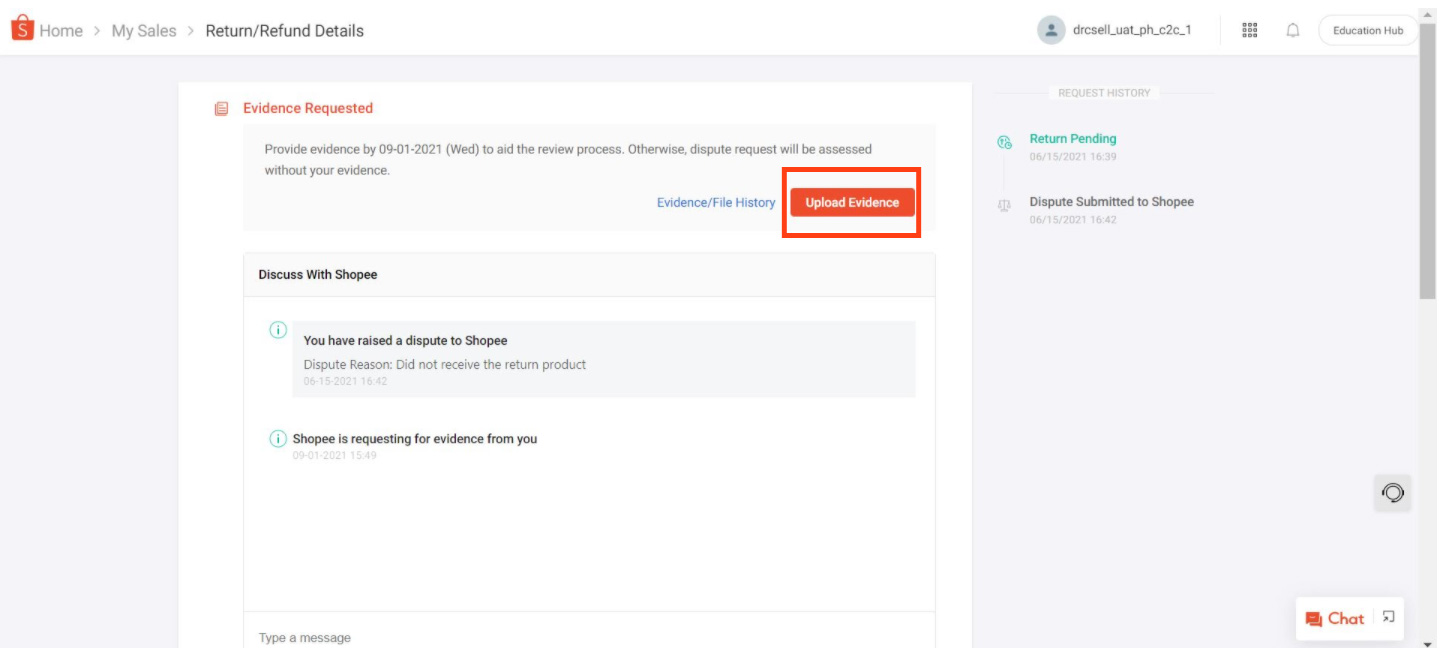The width and height of the screenshot is (1445, 654).
Task: Navigate to Home breadcrumb
Action: [x=62, y=30]
